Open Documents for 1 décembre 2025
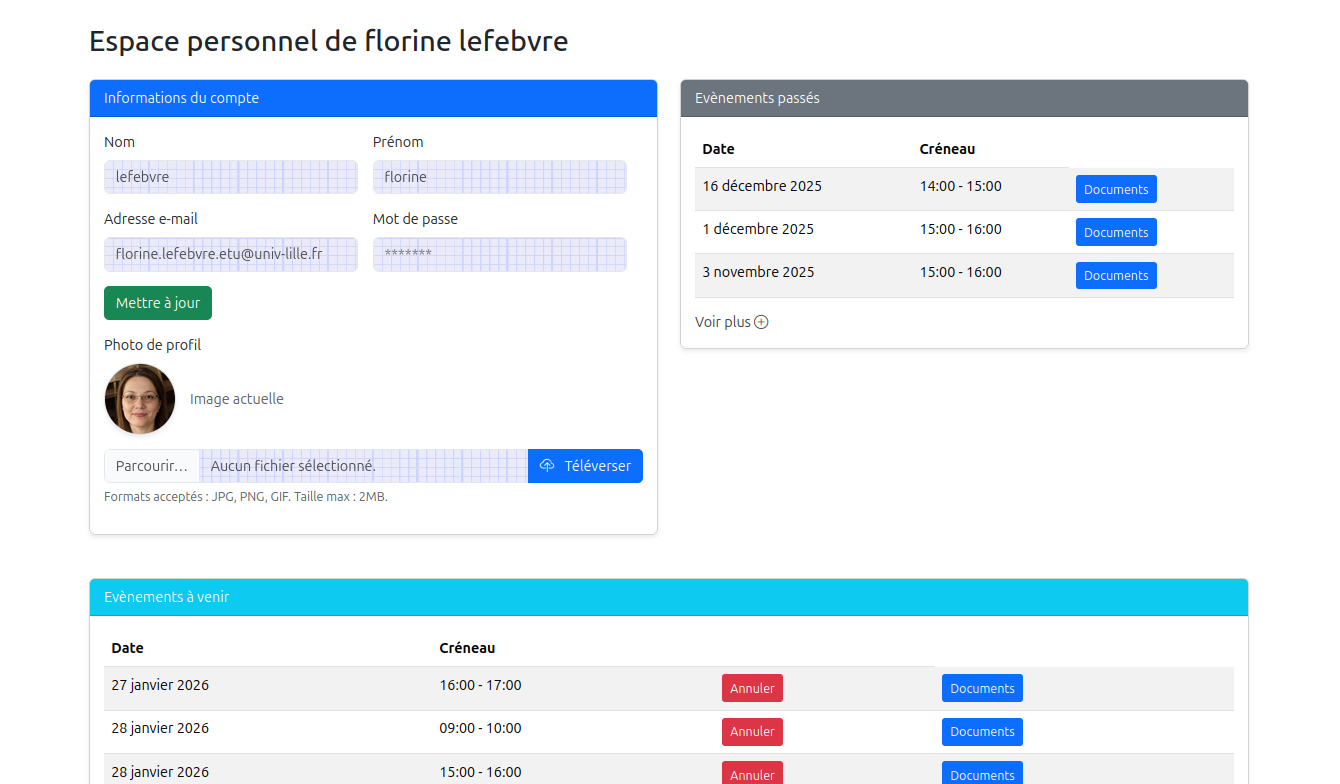 [1116, 233]
